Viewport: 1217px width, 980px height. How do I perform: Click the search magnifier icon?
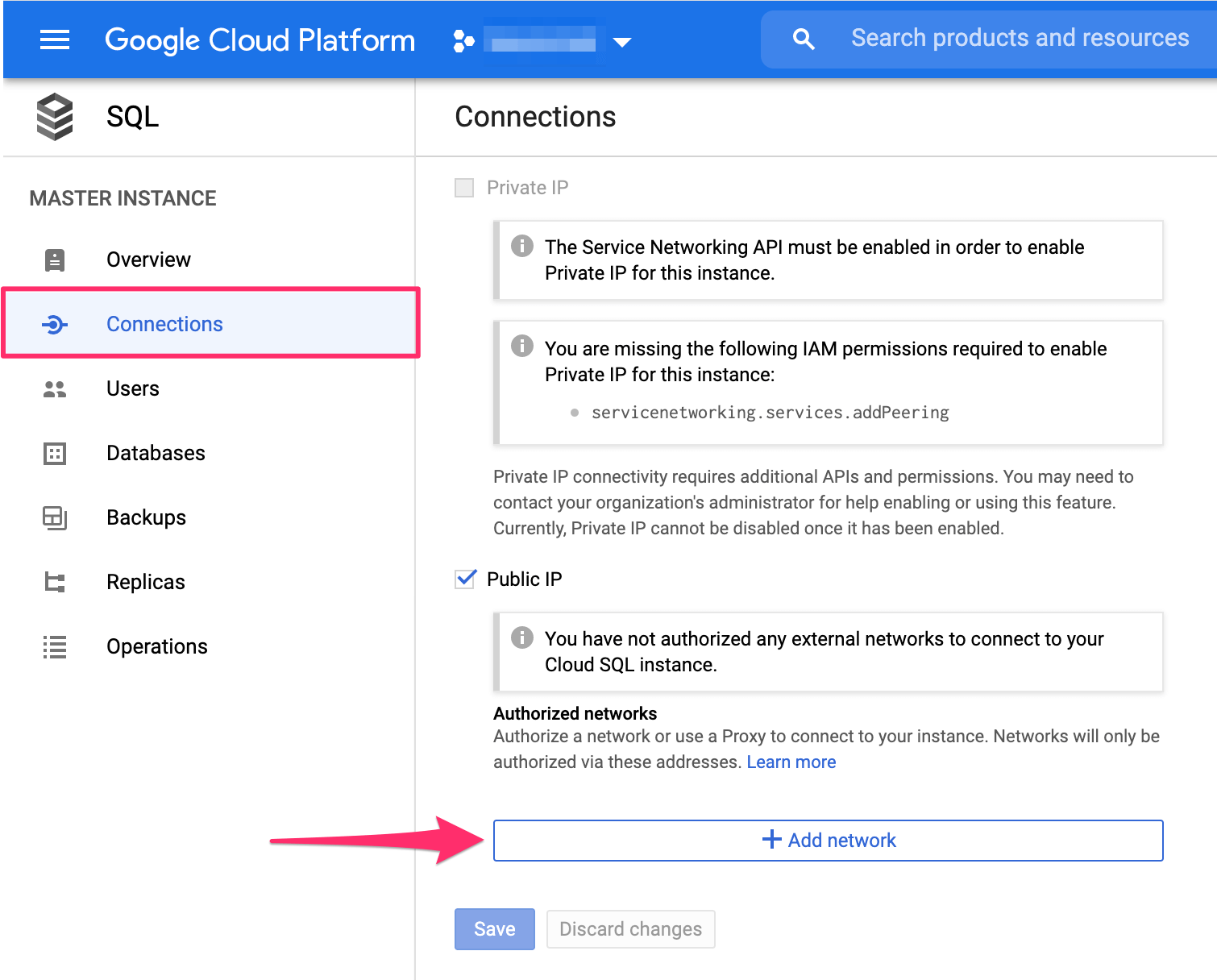[x=804, y=38]
